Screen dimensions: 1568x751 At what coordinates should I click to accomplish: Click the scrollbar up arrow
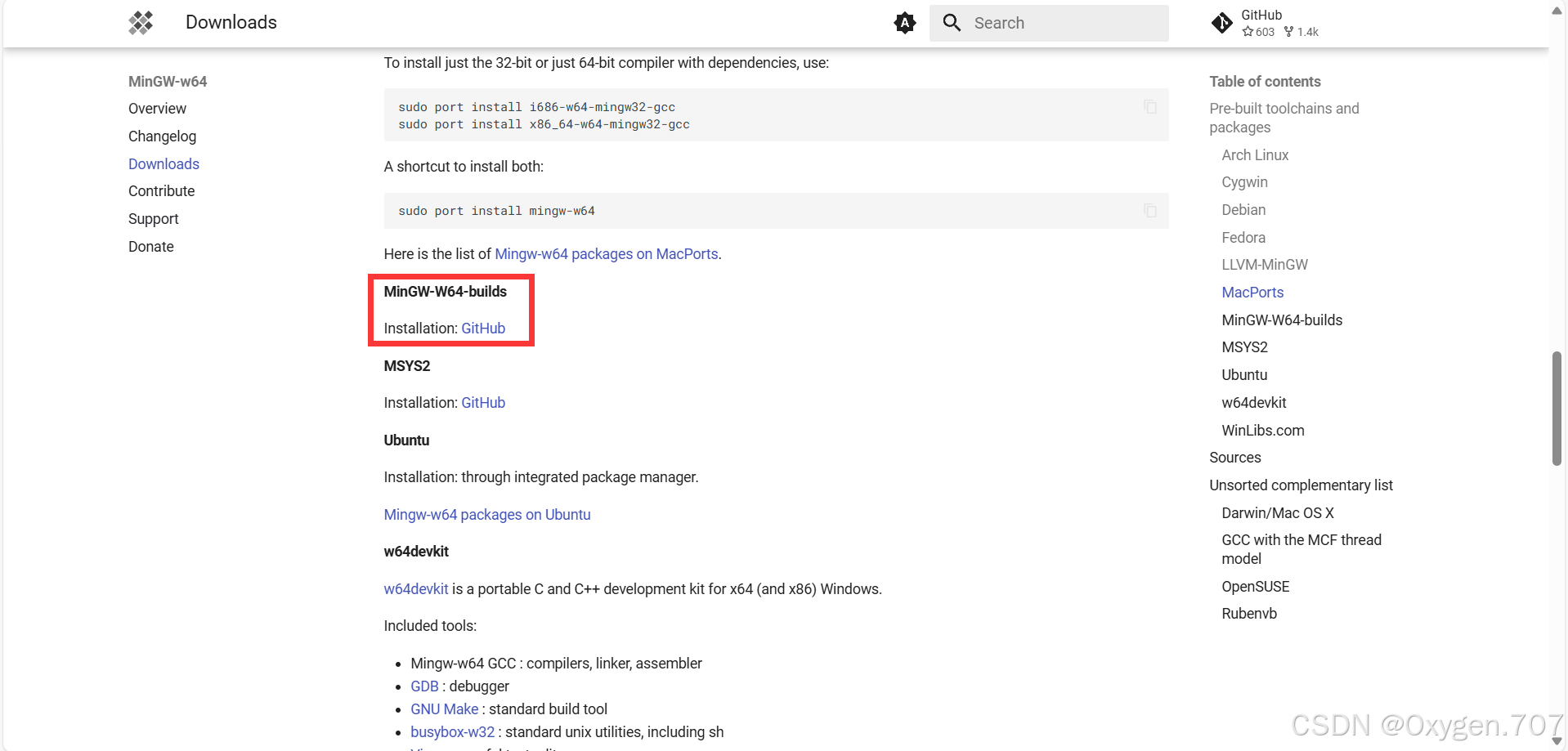point(1557,11)
